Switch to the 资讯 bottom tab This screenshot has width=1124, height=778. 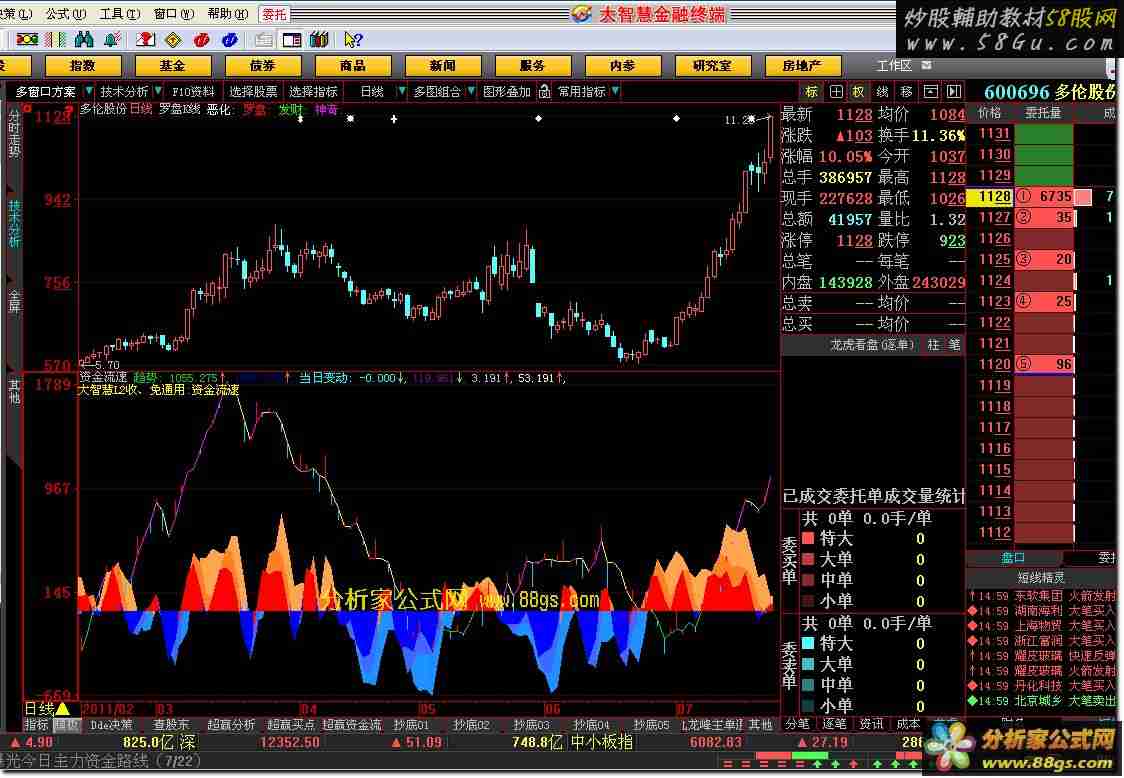click(872, 725)
